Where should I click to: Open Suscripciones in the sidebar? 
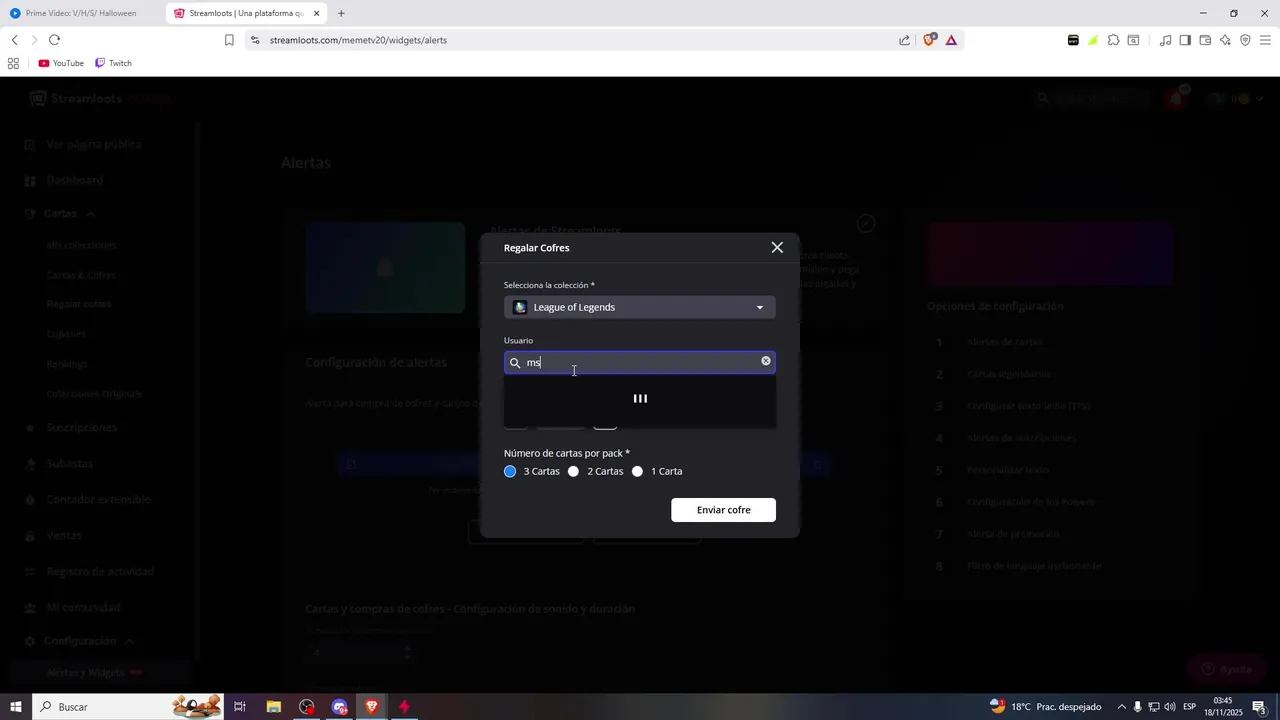point(81,427)
